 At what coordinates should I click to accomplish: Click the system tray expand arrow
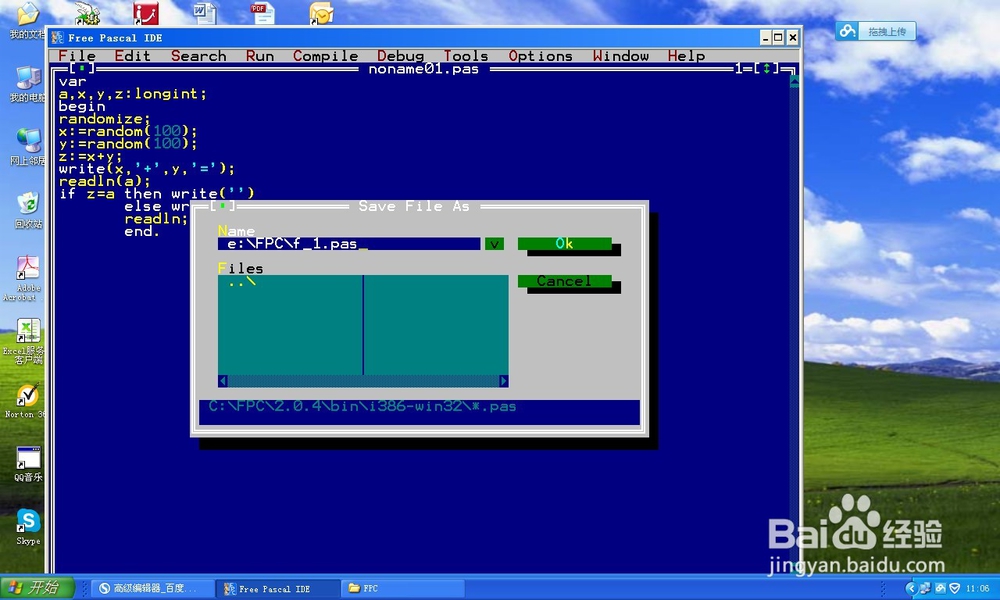coord(911,588)
